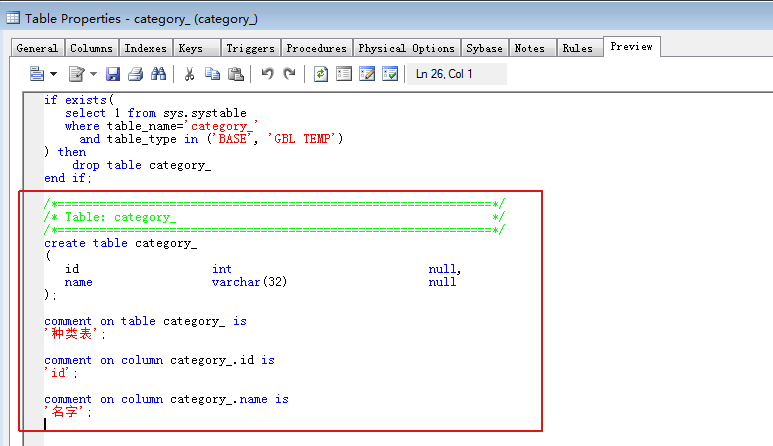Click the active Preview tab
Viewport: 773px width, 446px height.
632,46
